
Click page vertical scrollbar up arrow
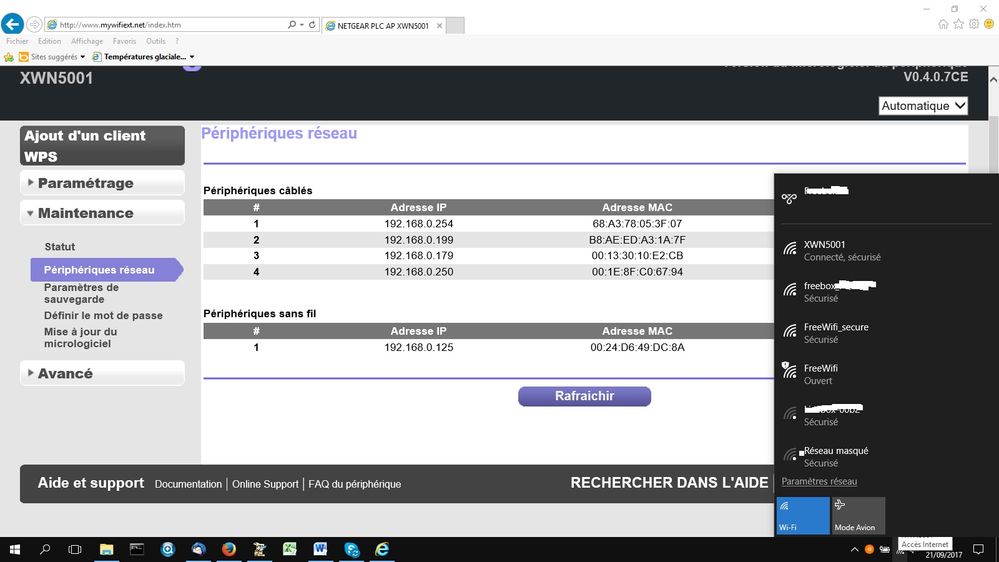click(x=993, y=80)
